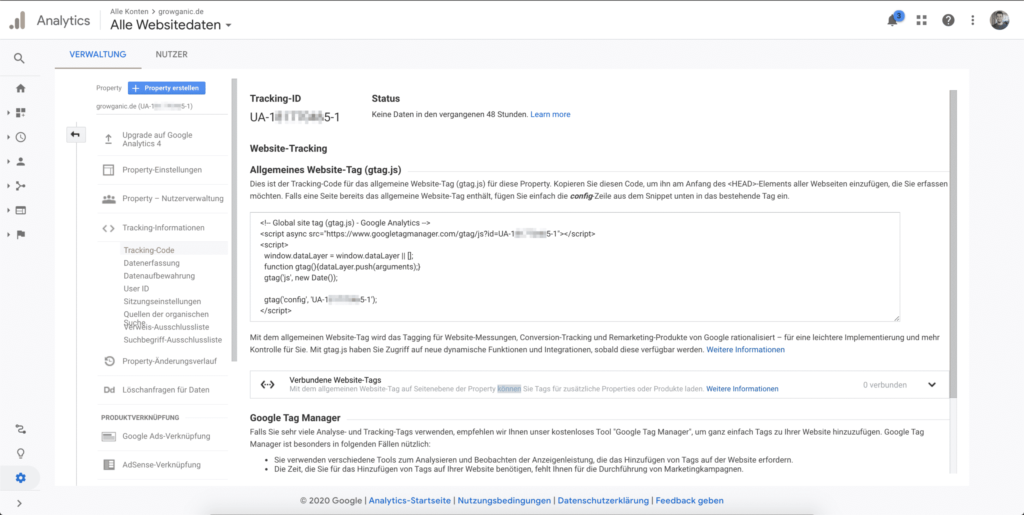Click the back arrow button in admin column

pos(75,134)
